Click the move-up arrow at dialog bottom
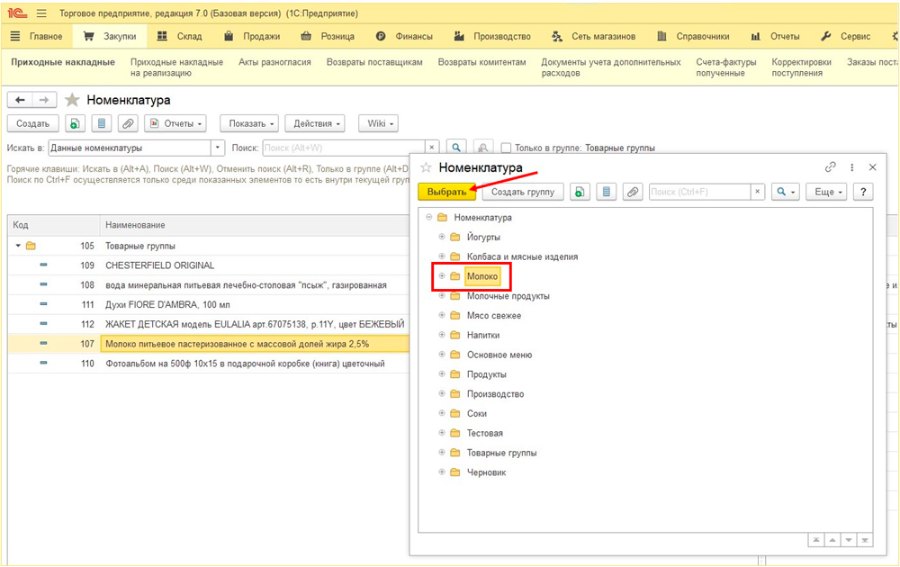This screenshot has height=567, width=900. (x=832, y=540)
